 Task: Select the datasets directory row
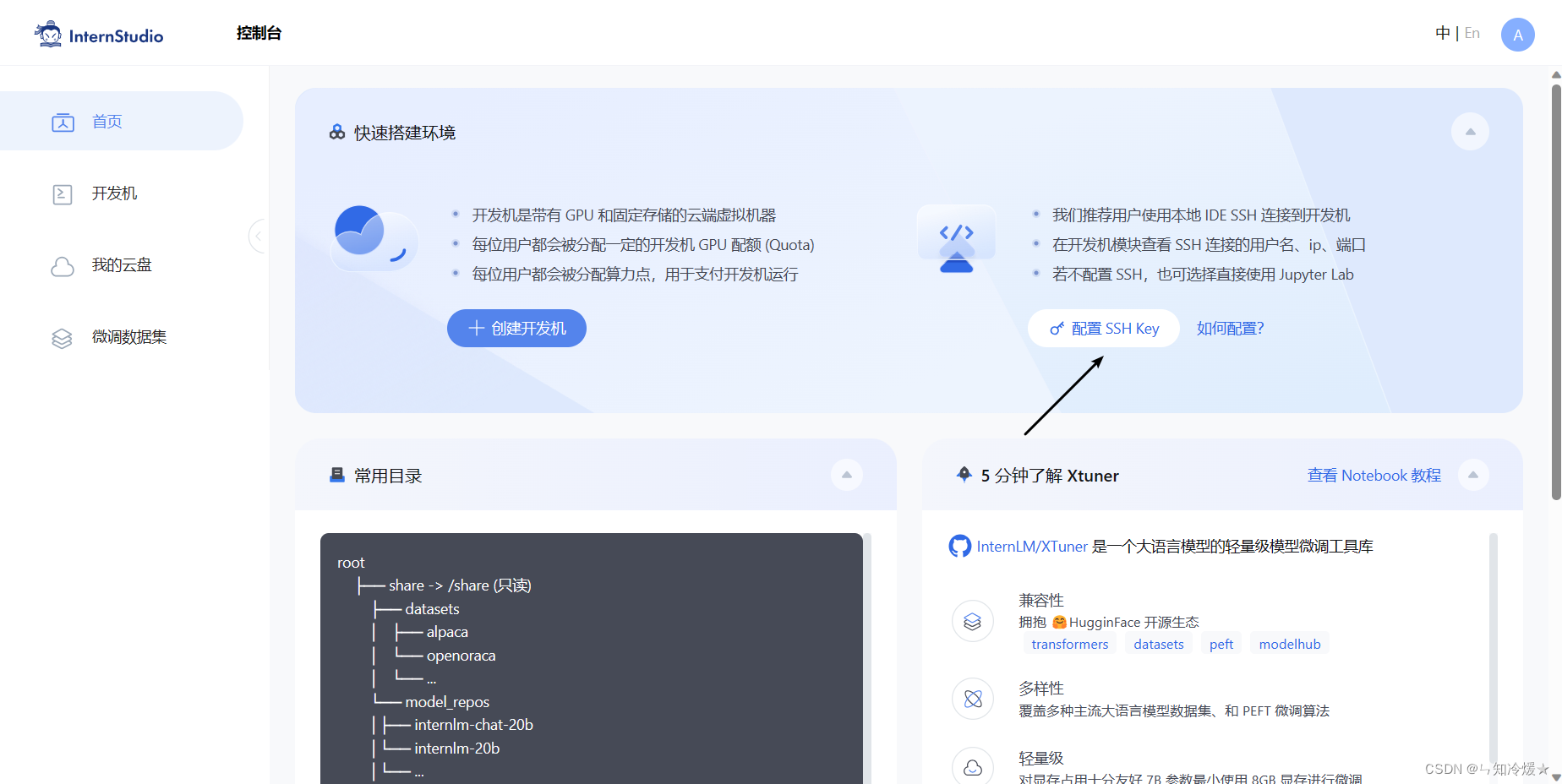point(432,609)
